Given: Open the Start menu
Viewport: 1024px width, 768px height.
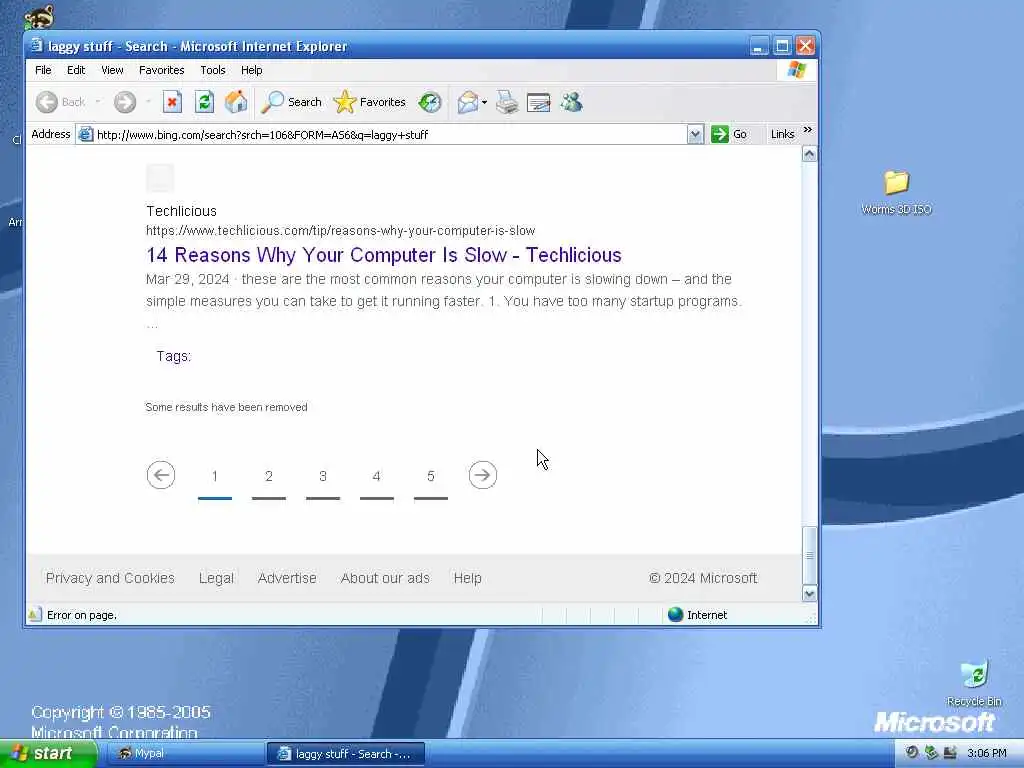Looking at the screenshot, I should click(48, 754).
